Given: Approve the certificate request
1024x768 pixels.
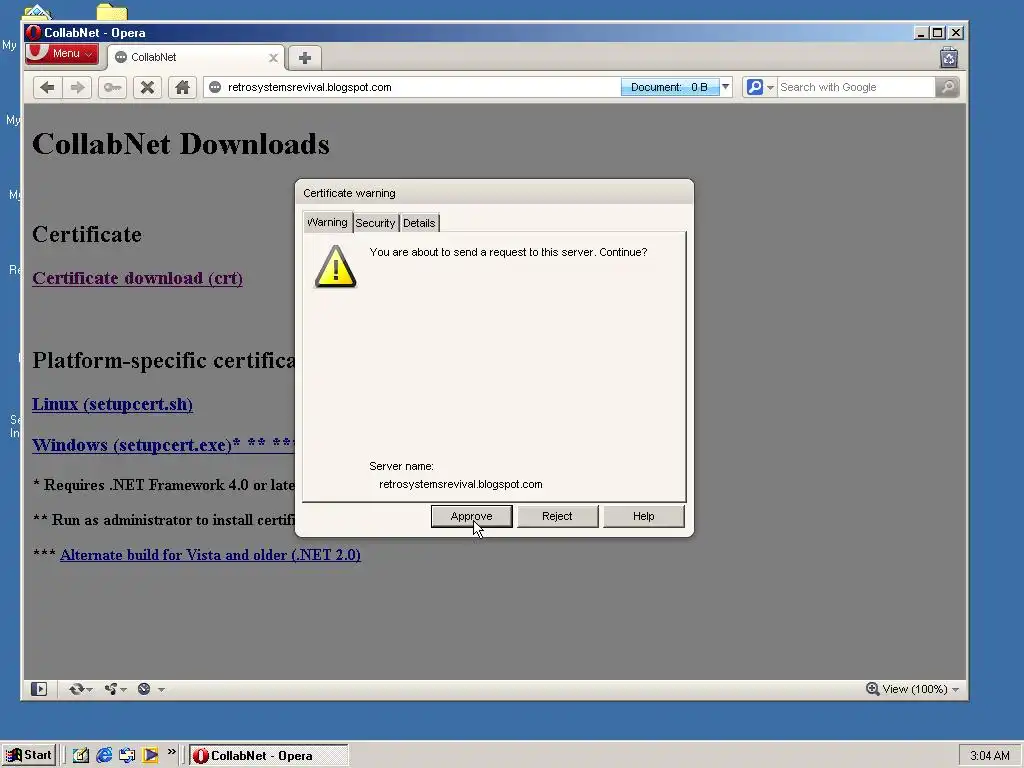Looking at the screenshot, I should click(472, 516).
